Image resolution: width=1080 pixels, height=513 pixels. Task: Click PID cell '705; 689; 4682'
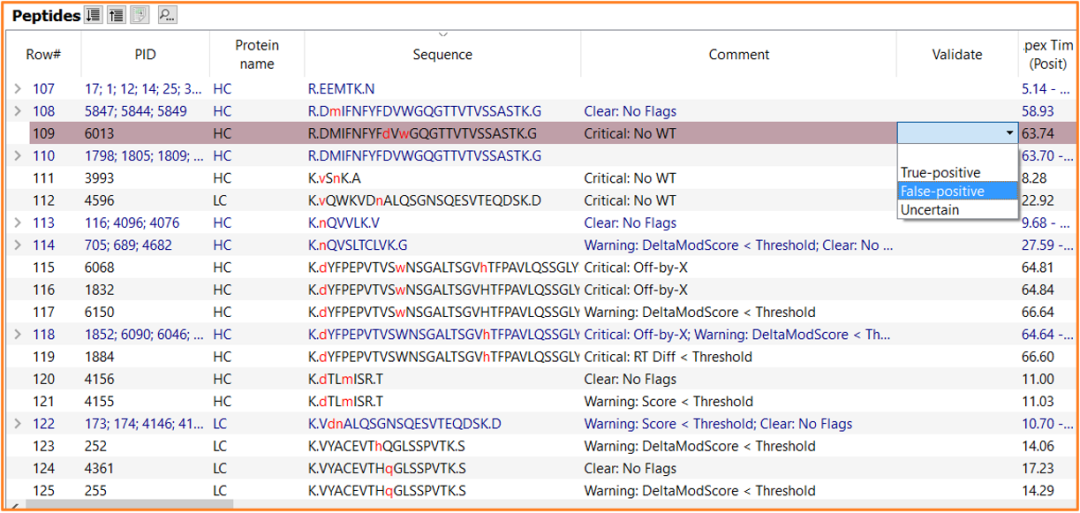(x=129, y=245)
